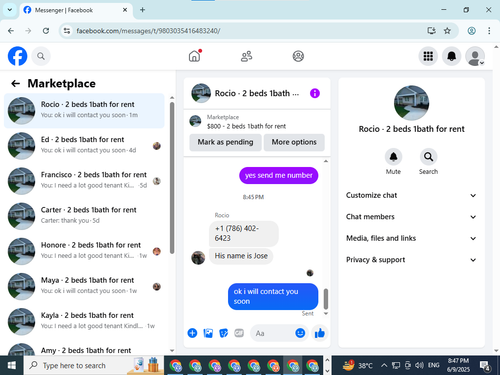Open the Carter conversation

pyautogui.click(x=84, y=216)
